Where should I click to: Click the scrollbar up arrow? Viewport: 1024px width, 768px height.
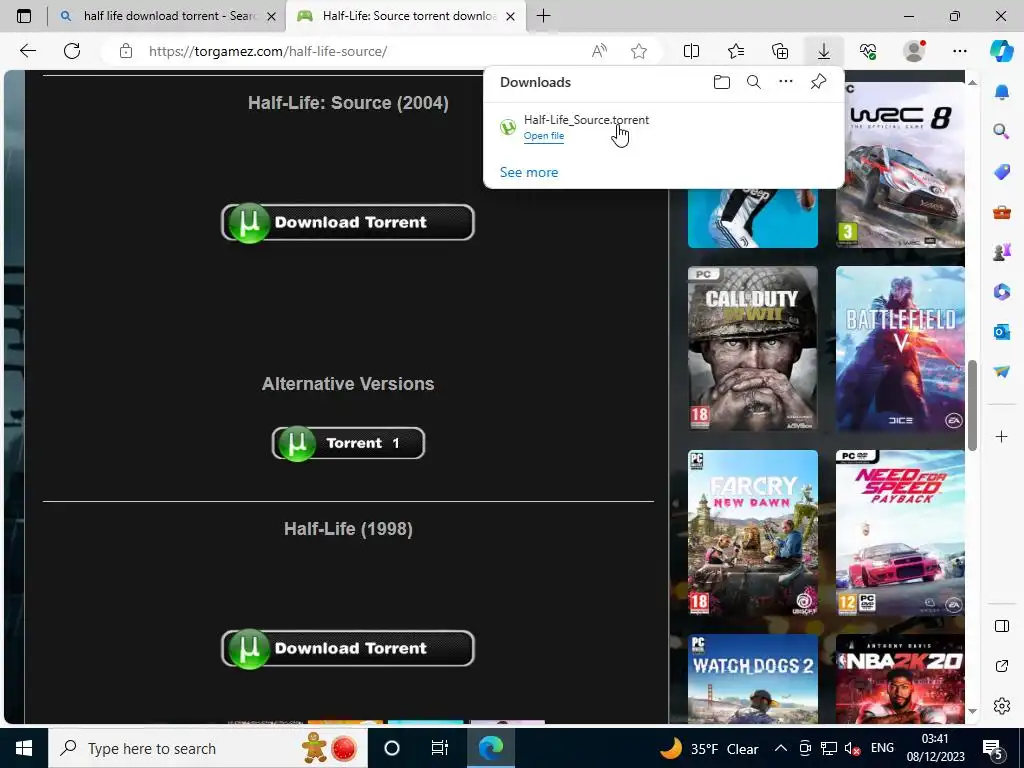pos(972,82)
